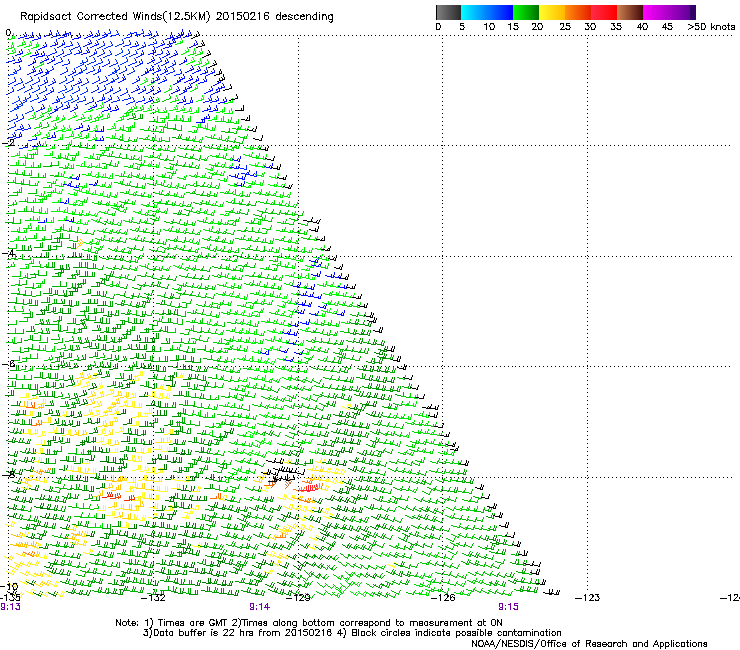
Task: Click the purple time label '9:15'
Action: pos(508,607)
